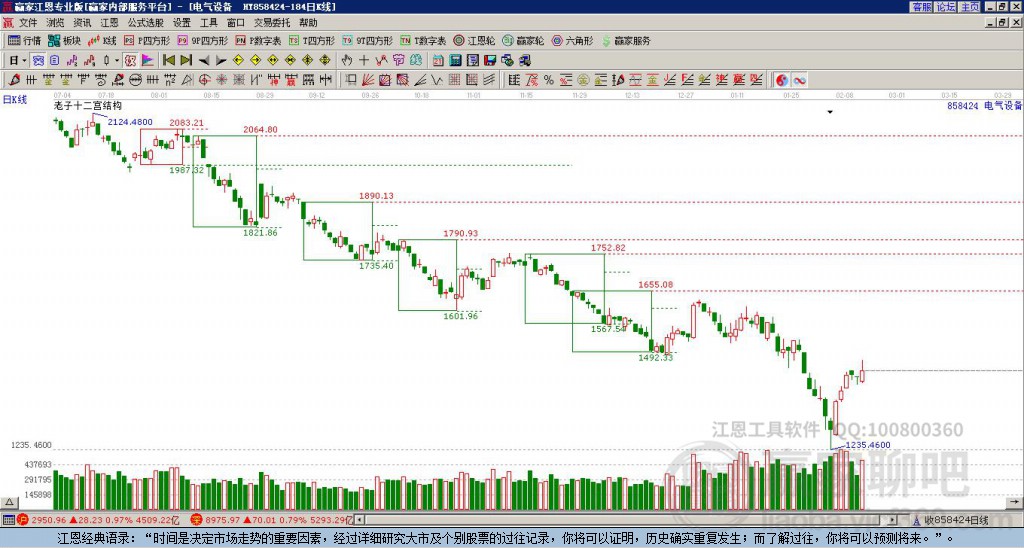Toggle the infinity symbol icon
Viewport: 1024px width, 548px height.
click(799, 80)
